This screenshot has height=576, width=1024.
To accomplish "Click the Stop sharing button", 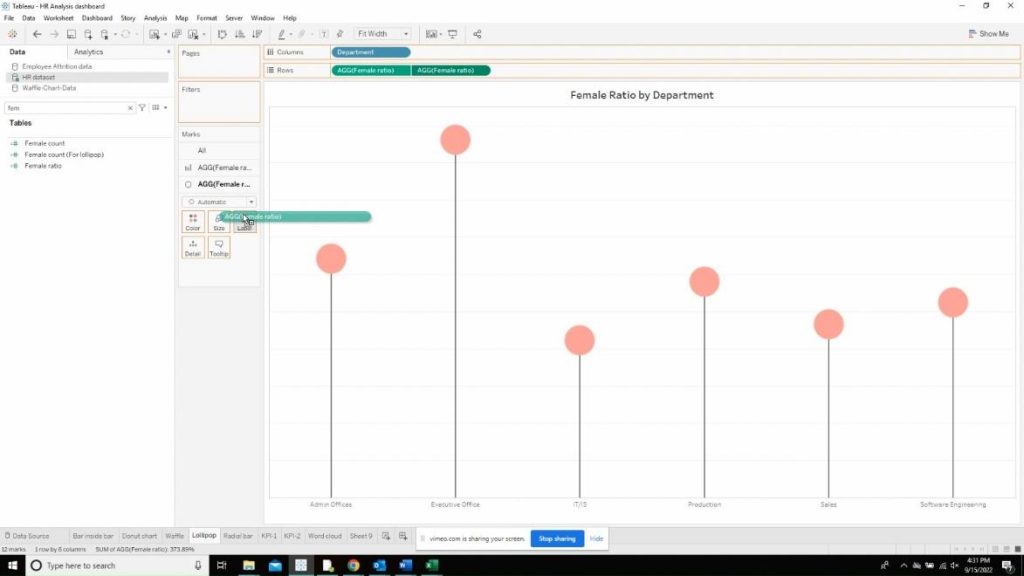I will (557, 538).
